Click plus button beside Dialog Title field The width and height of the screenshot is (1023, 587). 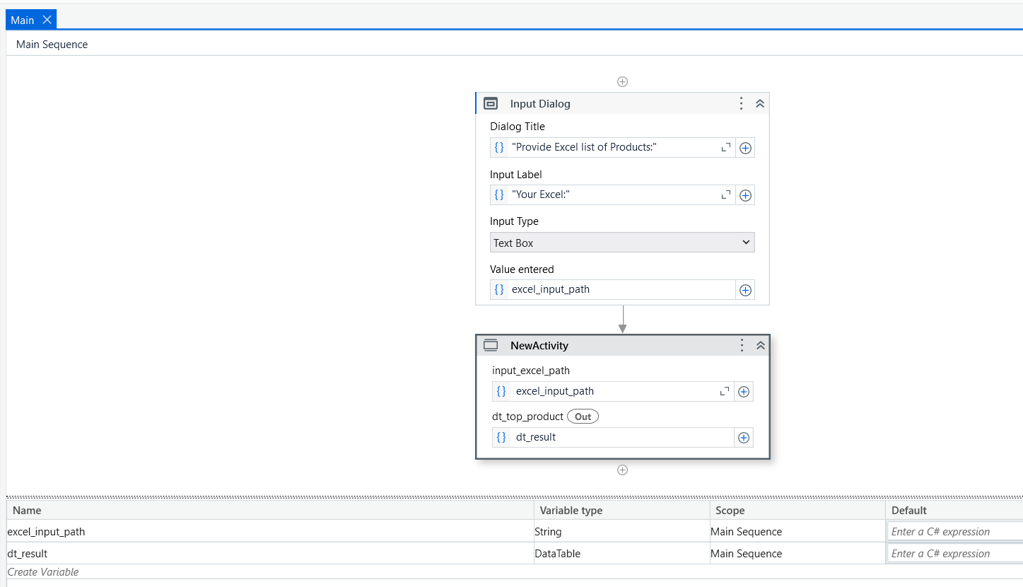click(x=745, y=148)
